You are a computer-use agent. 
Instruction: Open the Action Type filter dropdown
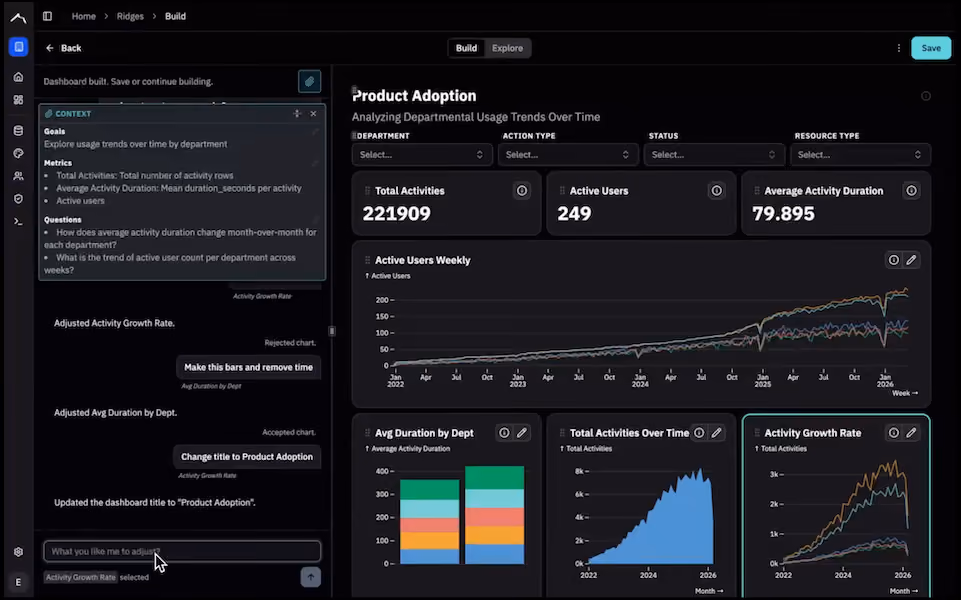[568, 154]
